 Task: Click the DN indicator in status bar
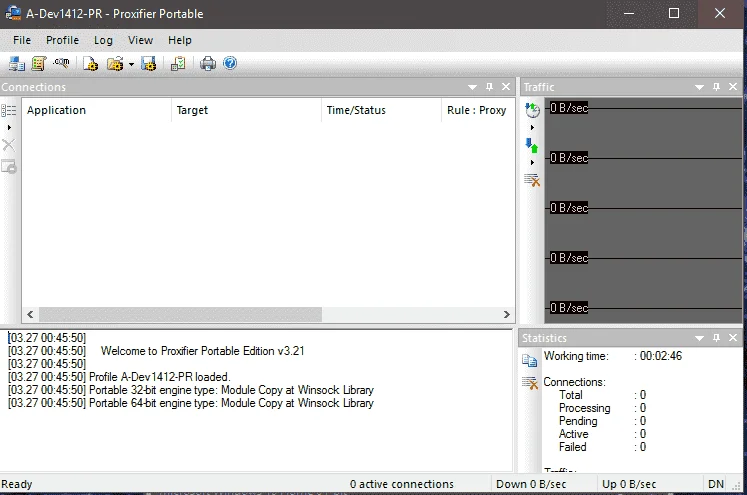(x=716, y=484)
